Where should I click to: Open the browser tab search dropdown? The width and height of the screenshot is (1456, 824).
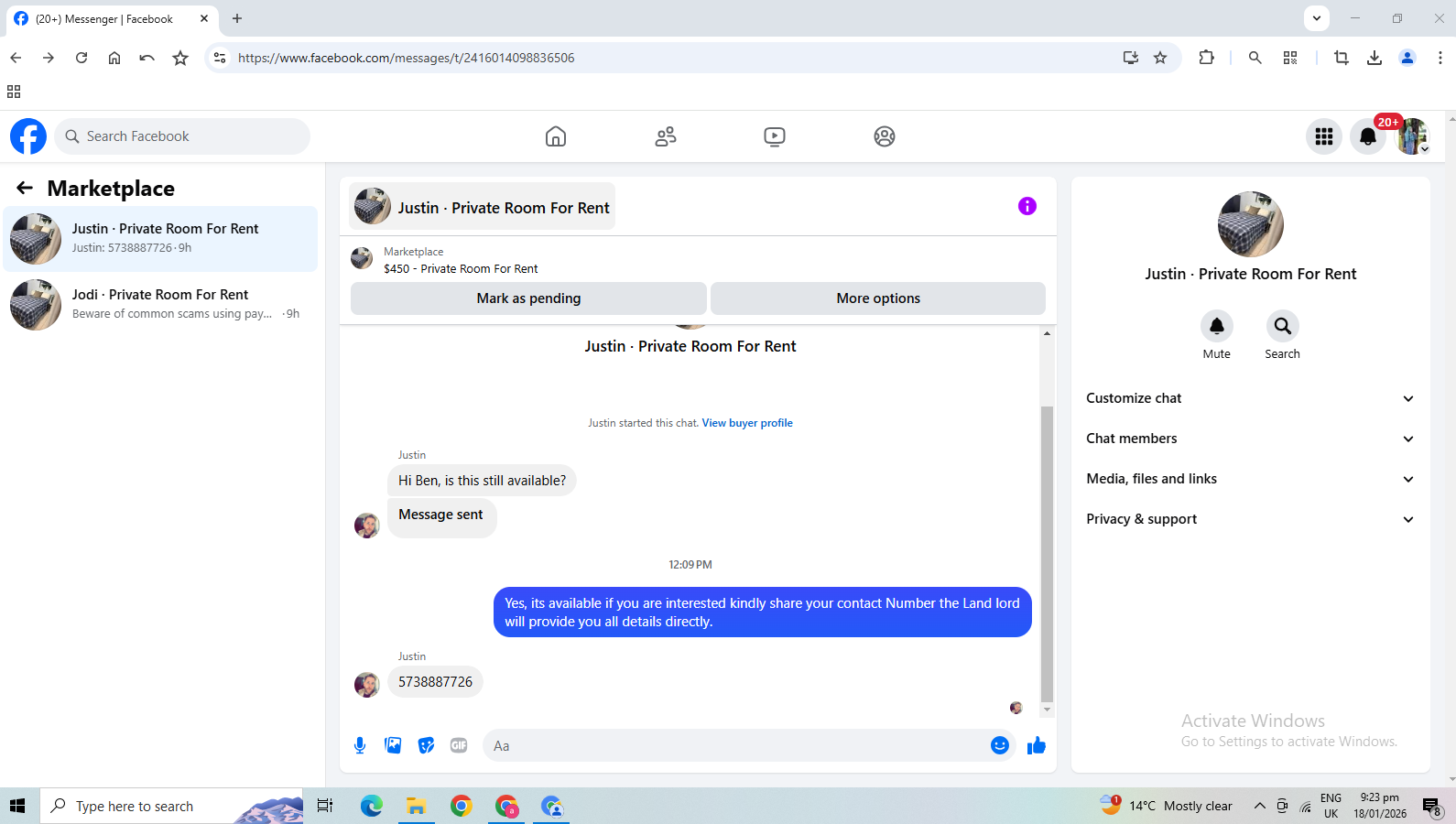click(x=1317, y=18)
